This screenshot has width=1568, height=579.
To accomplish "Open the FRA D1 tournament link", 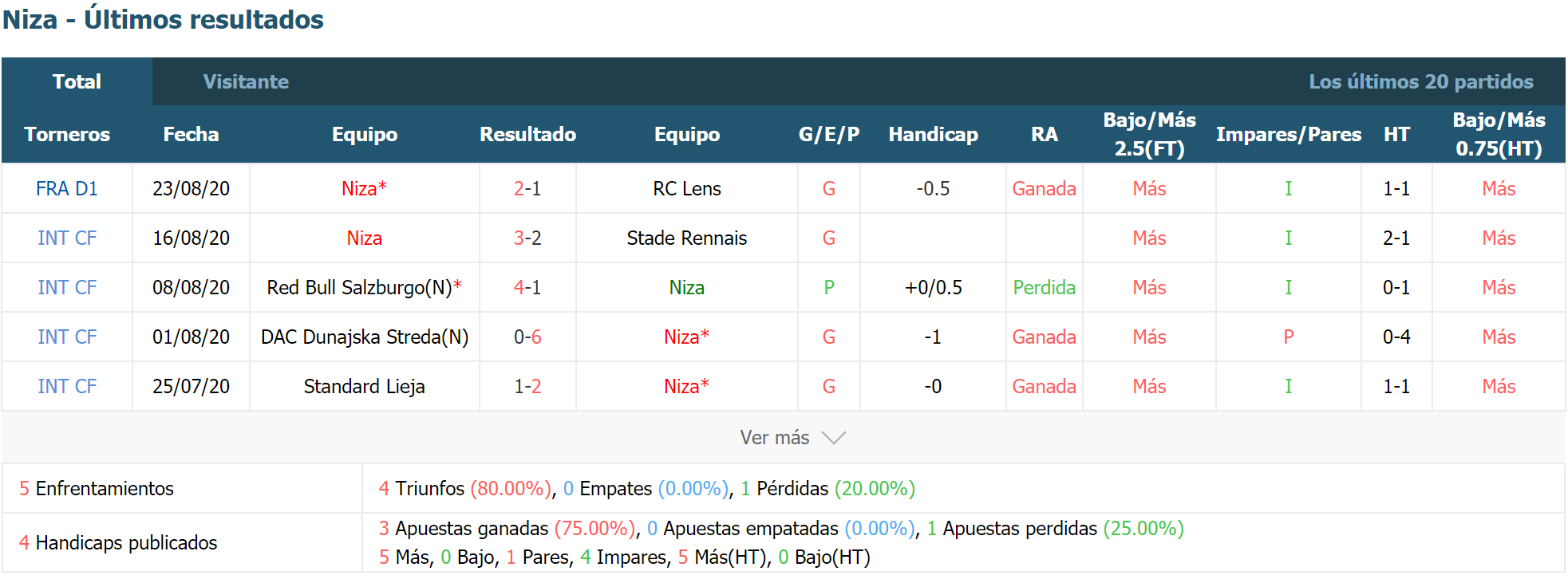I will 67,189.
